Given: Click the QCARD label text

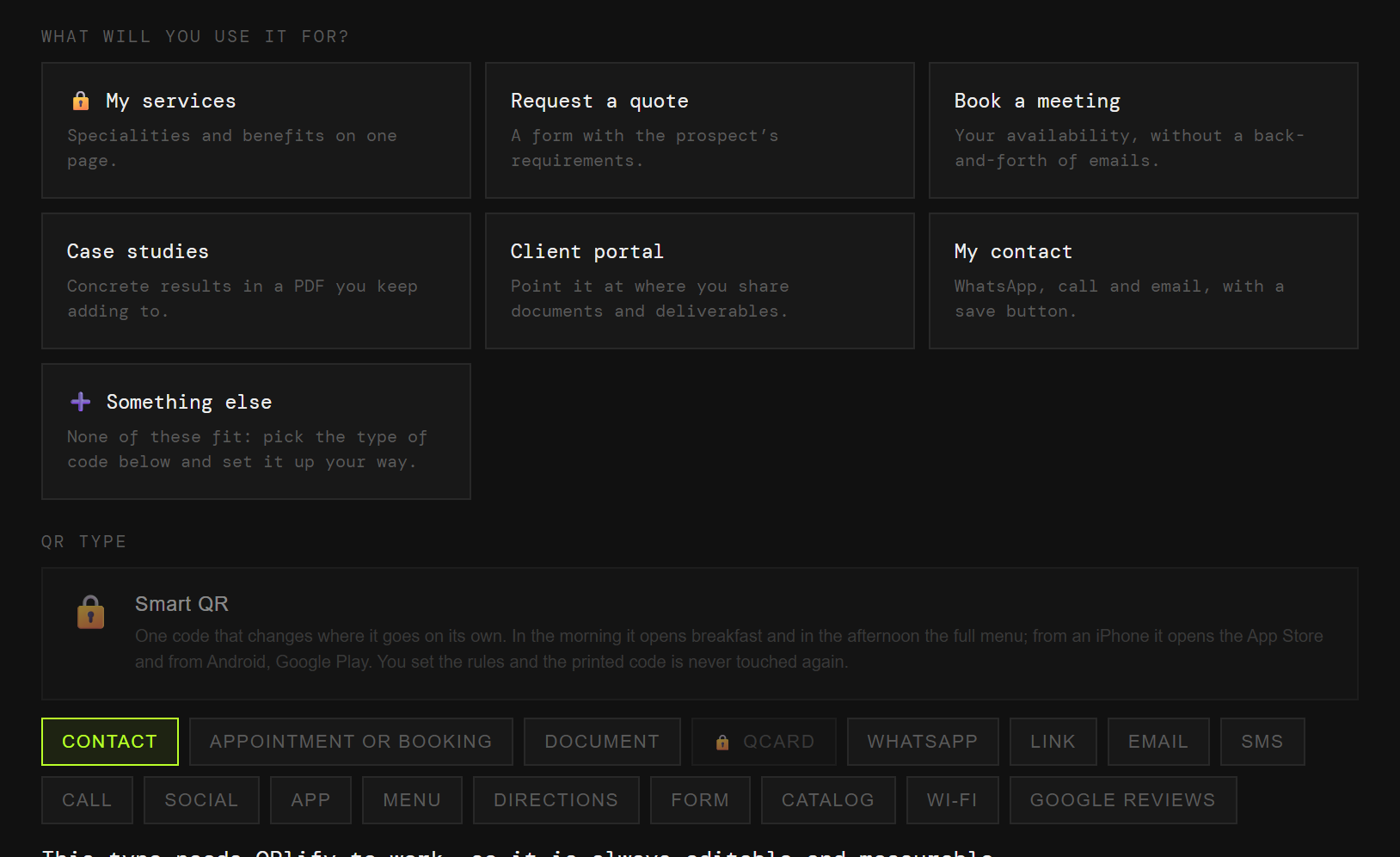Looking at the screenshot, I should tap(779, 742).
